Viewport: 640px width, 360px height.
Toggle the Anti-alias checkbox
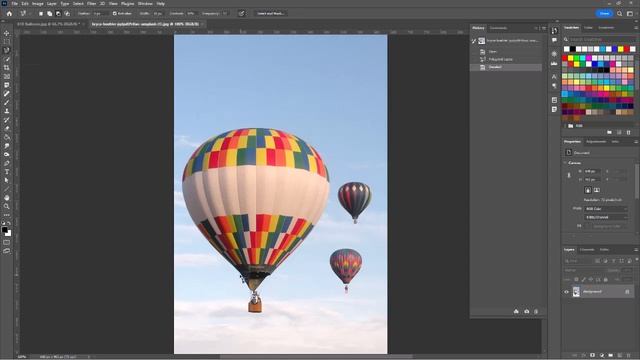[x=115, y=13]
